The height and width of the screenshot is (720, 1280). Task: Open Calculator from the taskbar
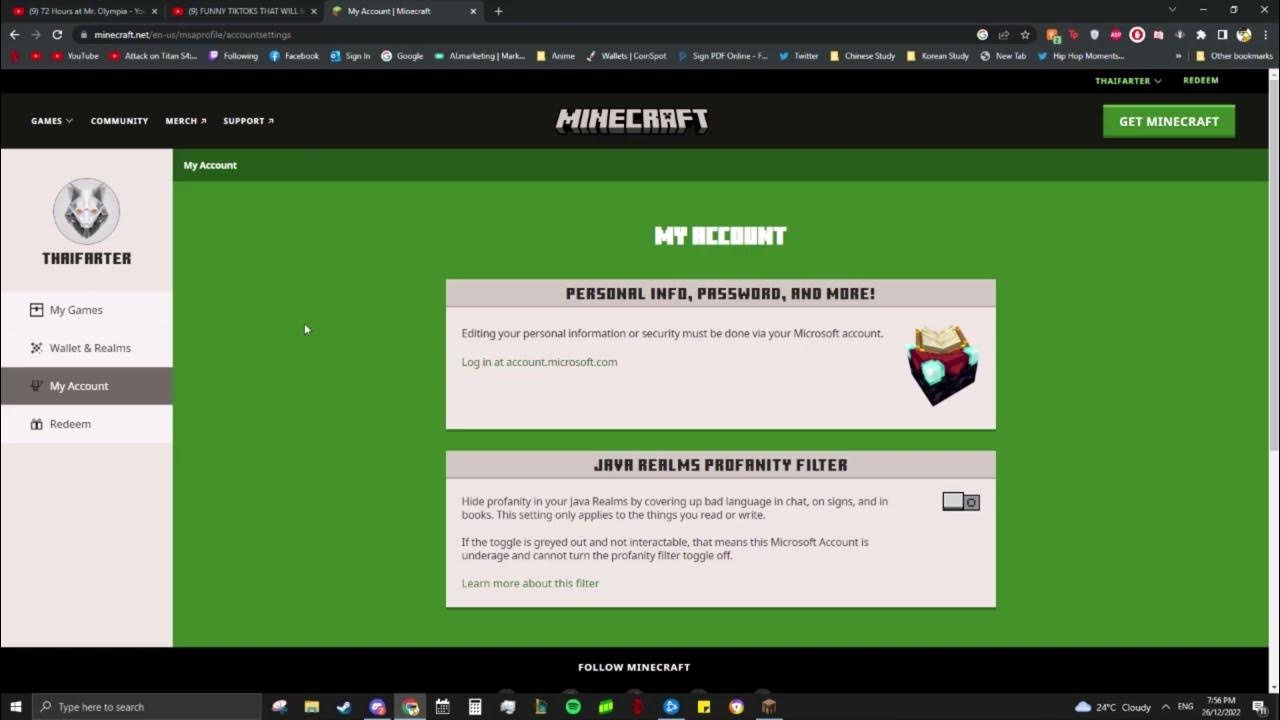(x=475, y=707)
